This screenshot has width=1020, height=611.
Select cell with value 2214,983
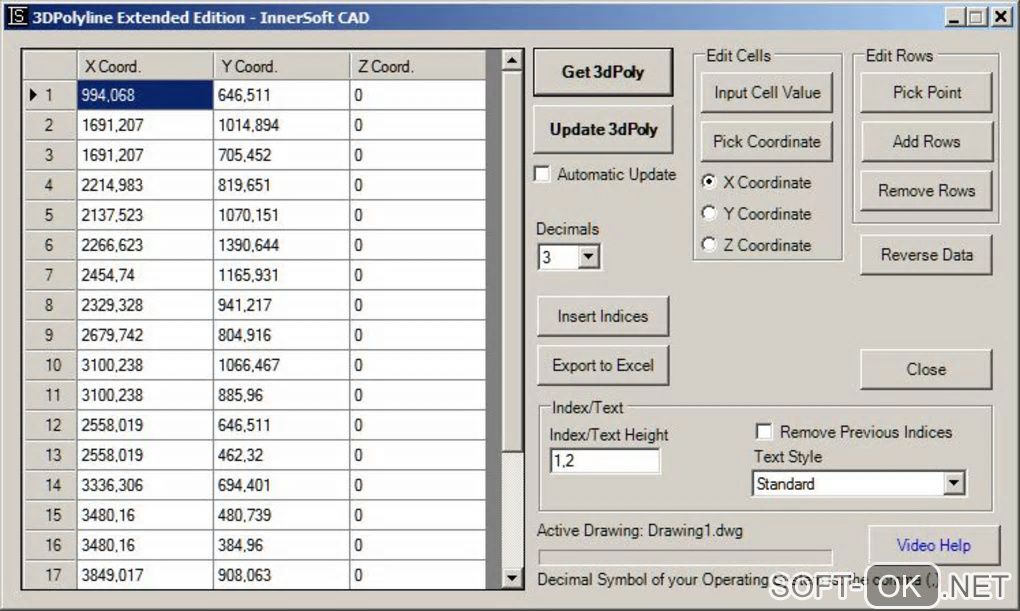pos(145,185)
